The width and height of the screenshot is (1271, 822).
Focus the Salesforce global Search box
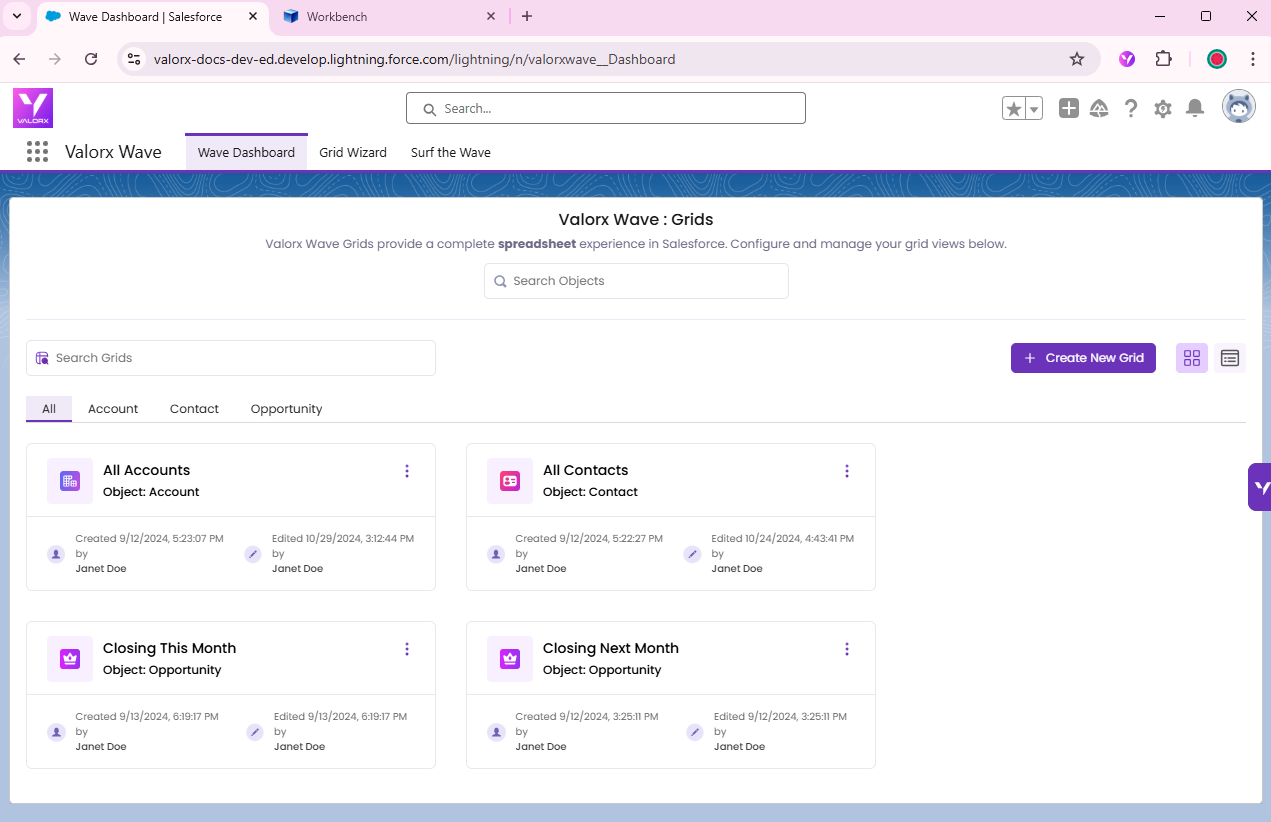point(606,108)
